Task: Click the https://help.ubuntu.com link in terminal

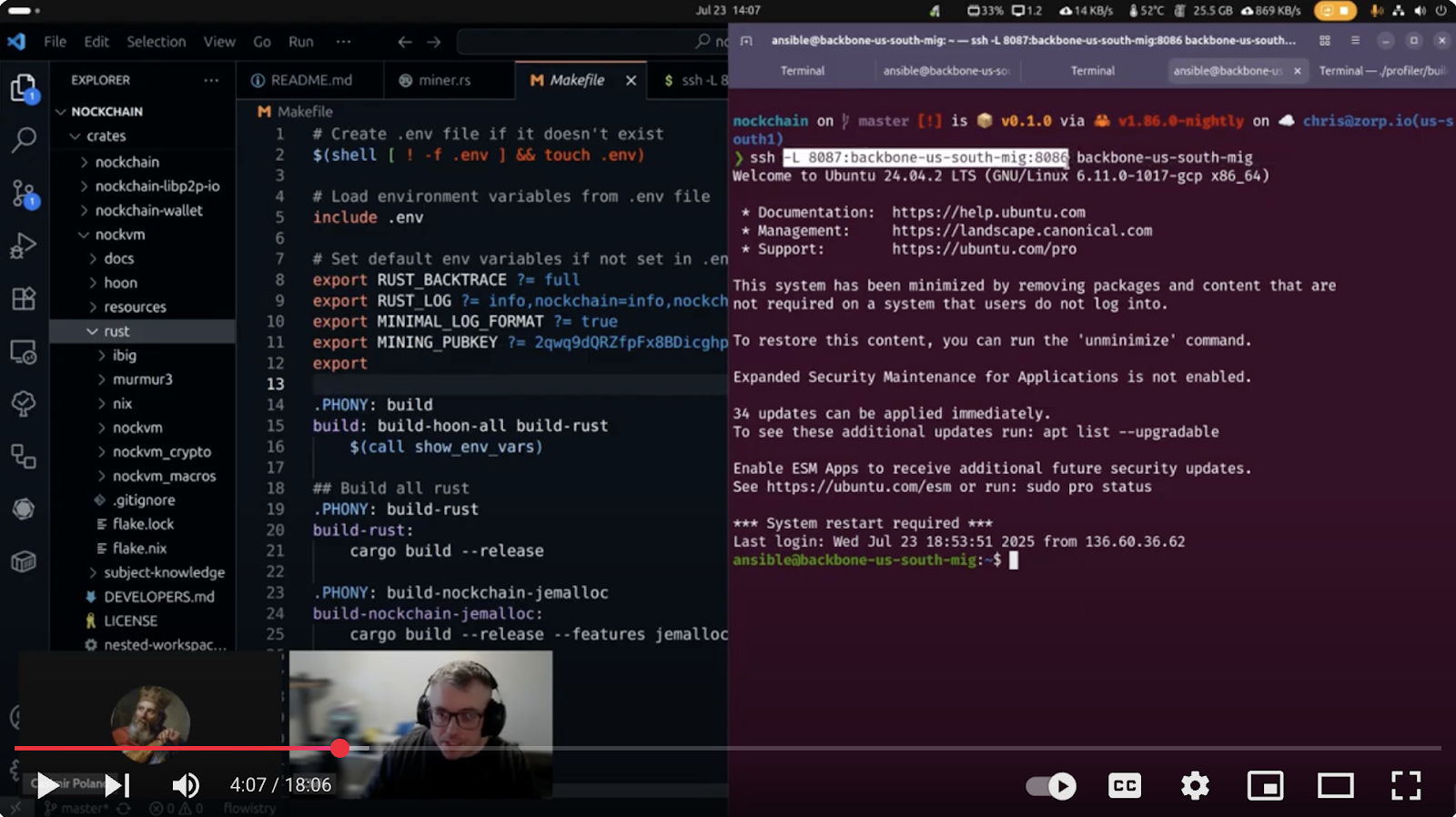Action: 988,212
